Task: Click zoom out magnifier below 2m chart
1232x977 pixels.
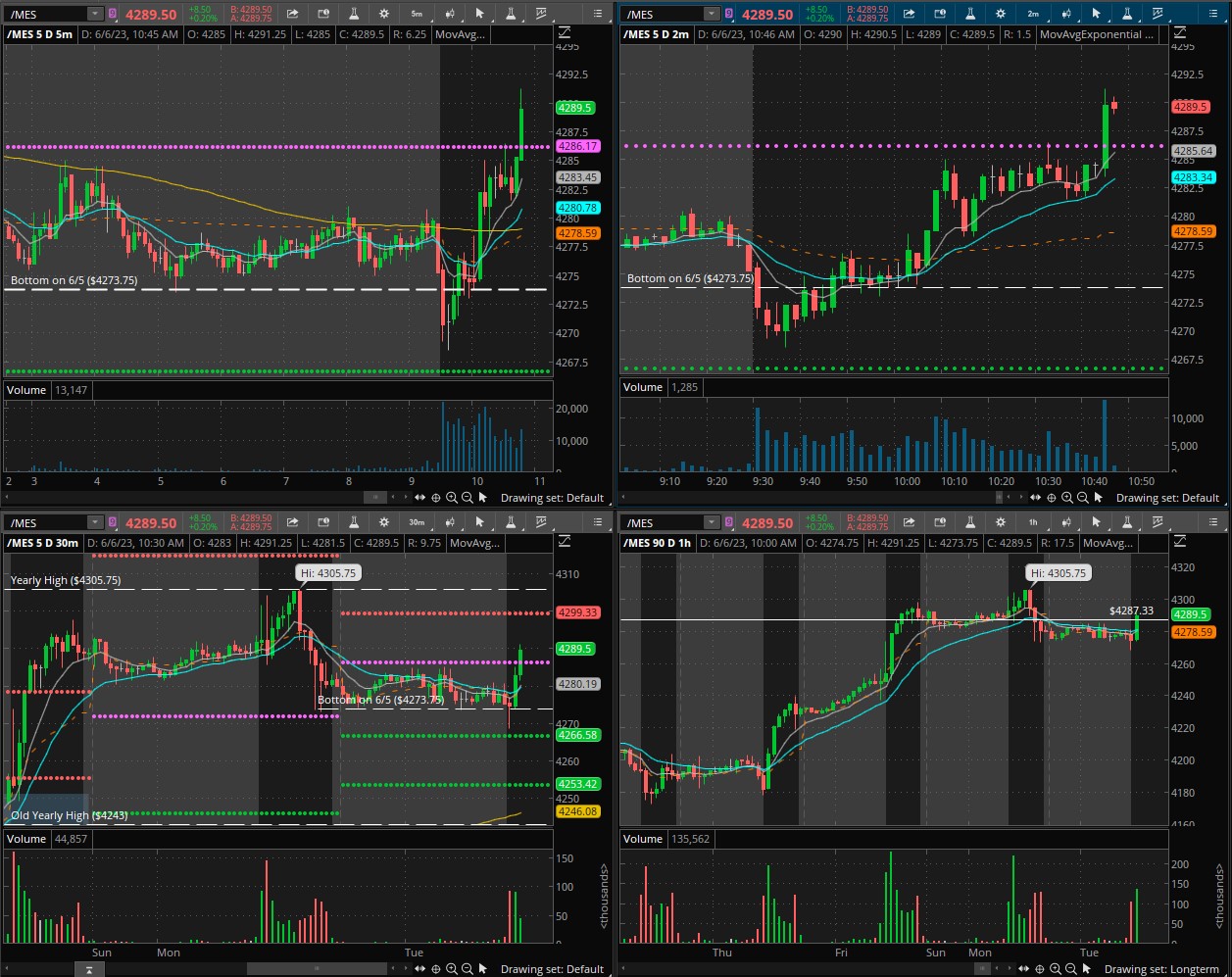Action: pyautogui.click(x=1084, y=498)
